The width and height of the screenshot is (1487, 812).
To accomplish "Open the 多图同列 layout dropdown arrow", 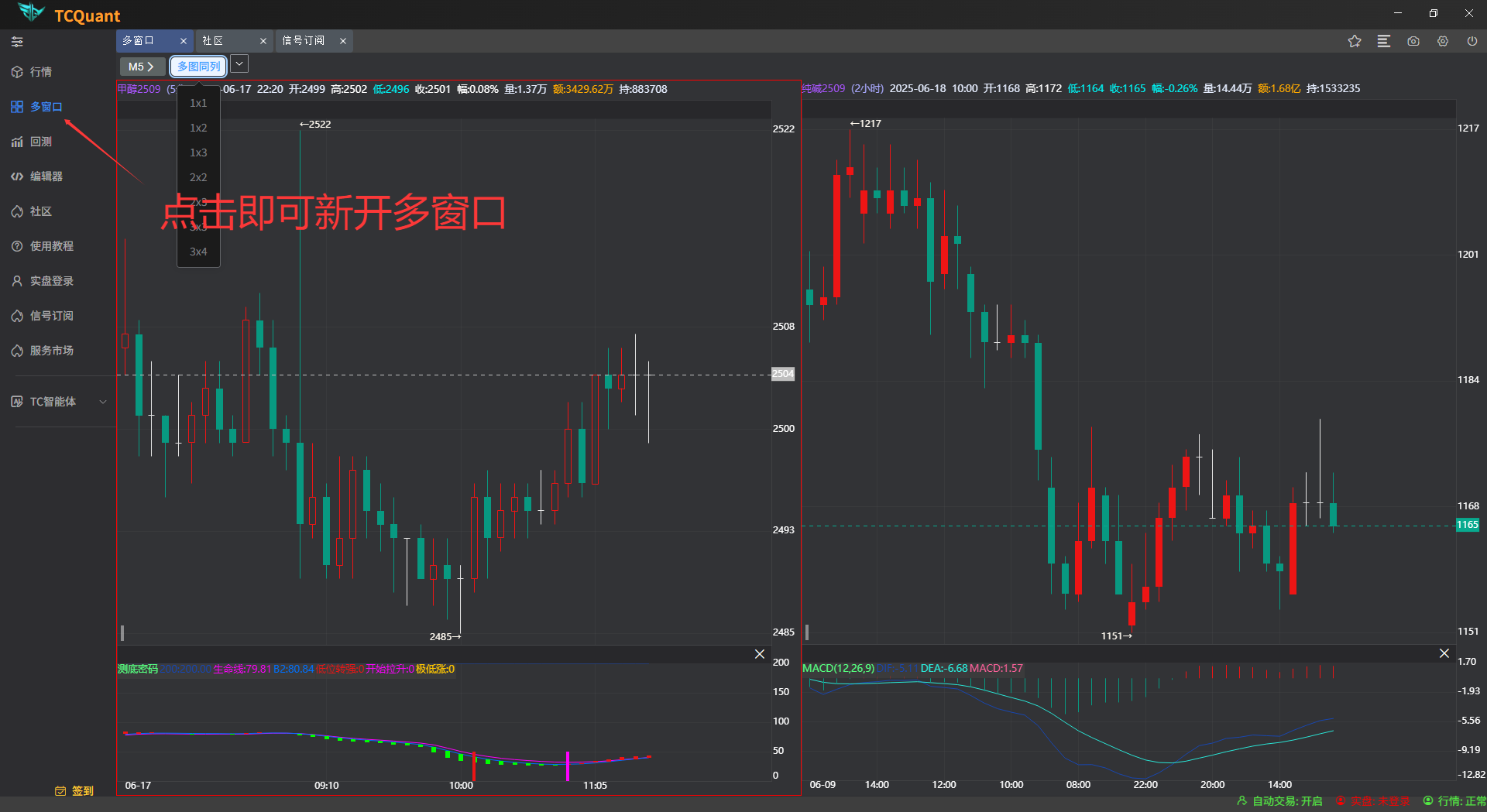I will tap(239, 63).
